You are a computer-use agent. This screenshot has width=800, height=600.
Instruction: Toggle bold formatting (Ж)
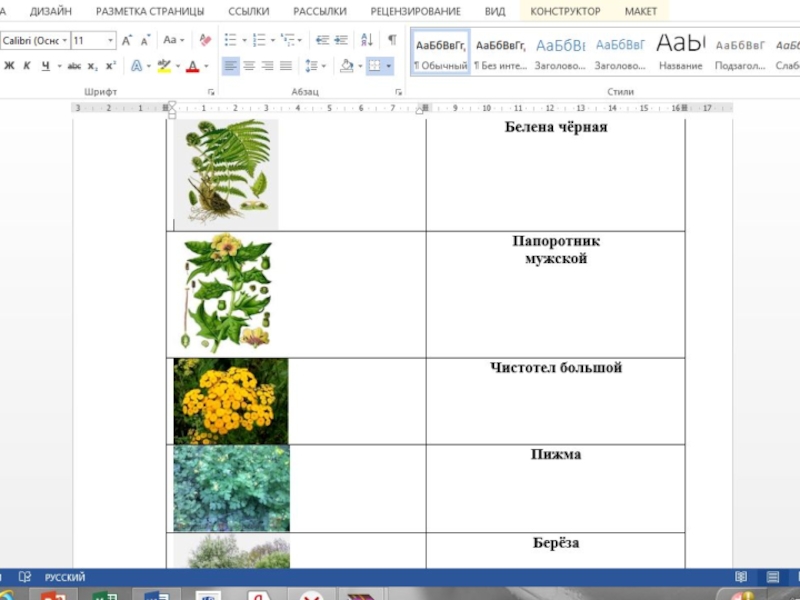pos(9,66)
